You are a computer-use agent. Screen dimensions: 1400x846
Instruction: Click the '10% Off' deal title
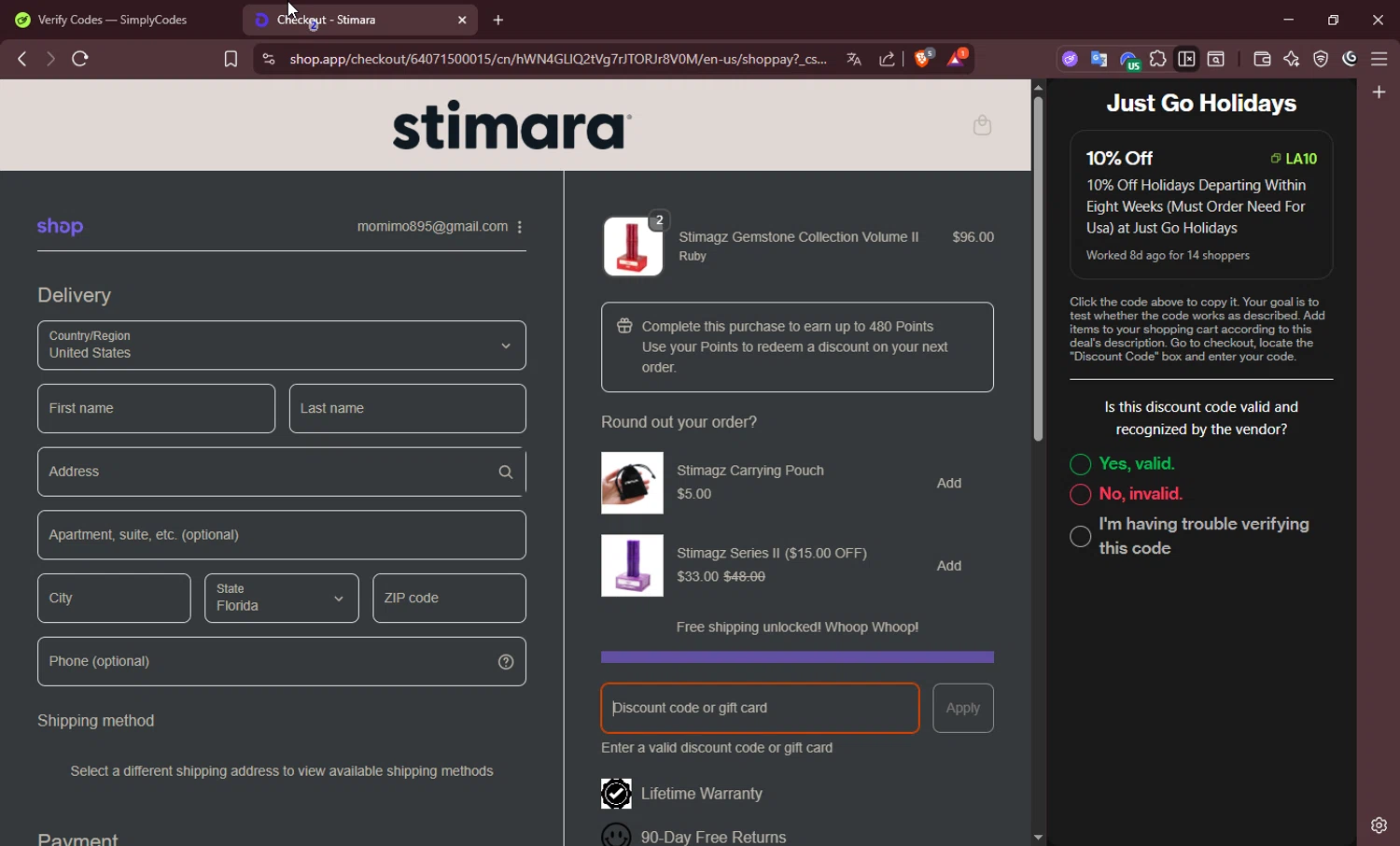(x=1119, y=158)
